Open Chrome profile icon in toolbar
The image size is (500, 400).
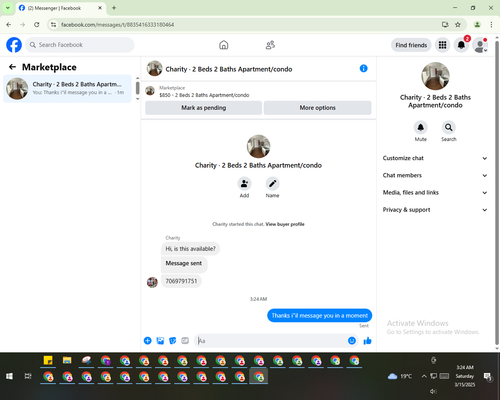(477, 25)
